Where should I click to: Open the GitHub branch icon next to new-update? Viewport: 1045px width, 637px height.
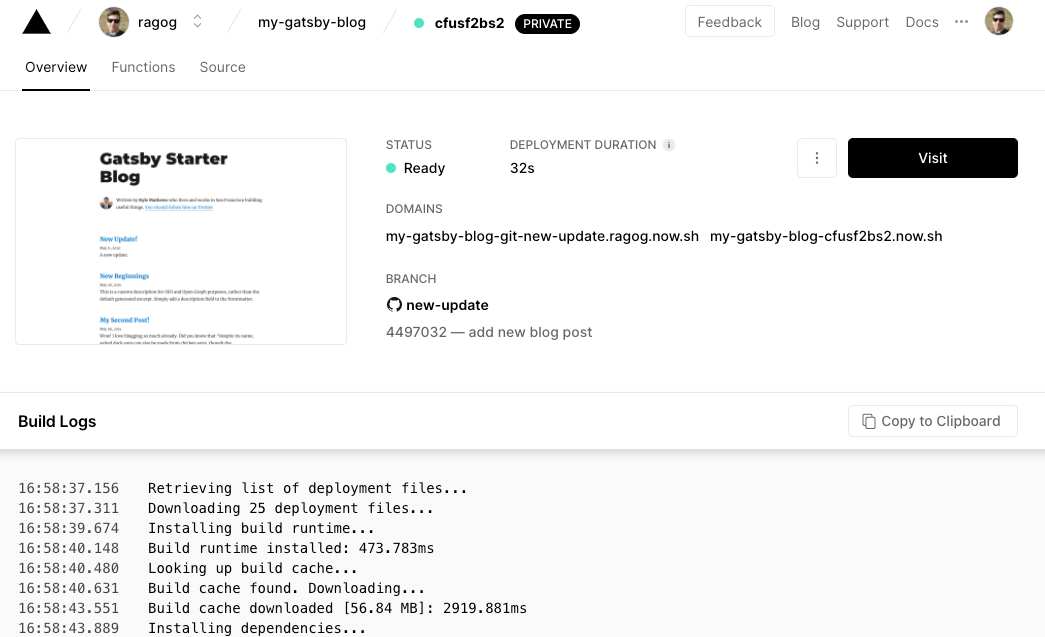(x=394, y=304)
